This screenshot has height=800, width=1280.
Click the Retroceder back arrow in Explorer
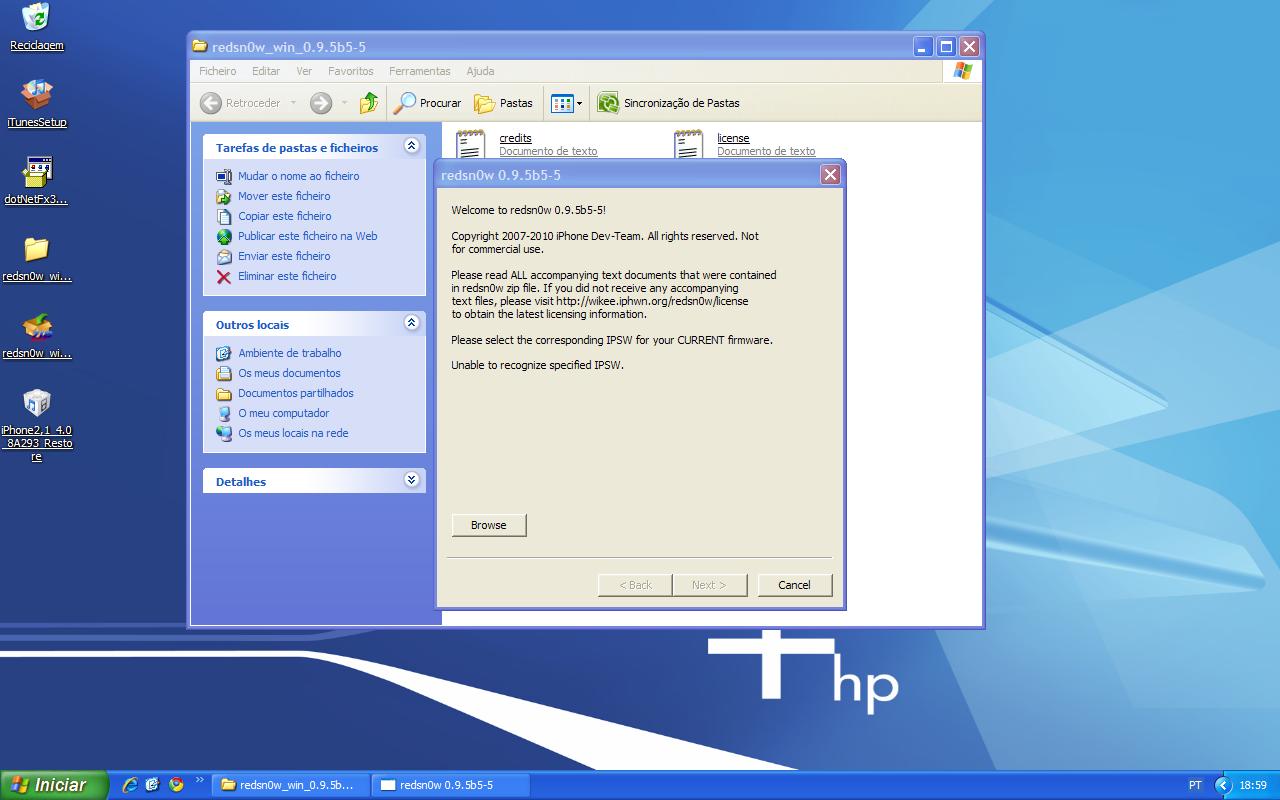pos(240,103)
